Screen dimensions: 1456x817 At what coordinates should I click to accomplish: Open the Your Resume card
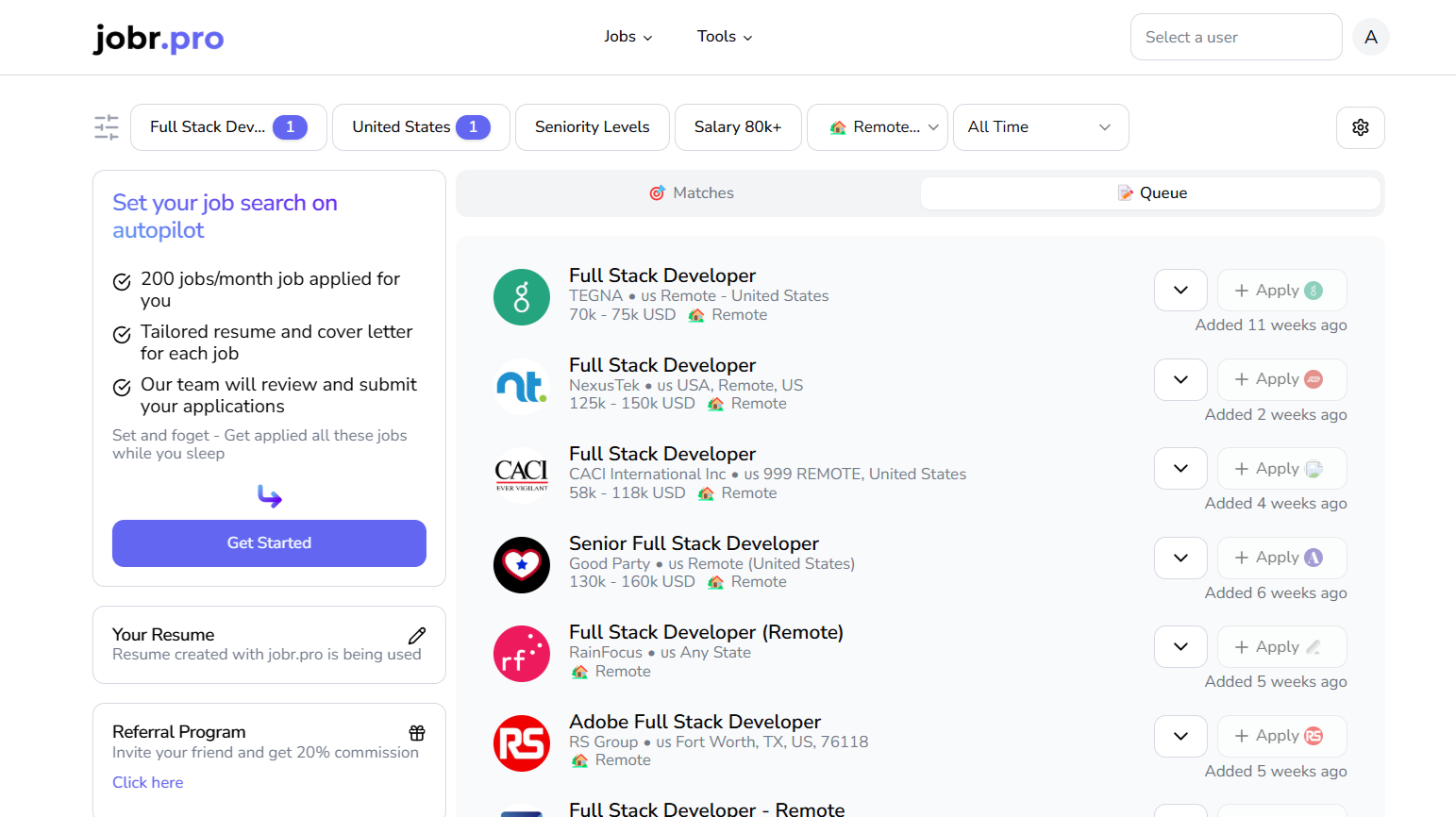pos(269,644)
